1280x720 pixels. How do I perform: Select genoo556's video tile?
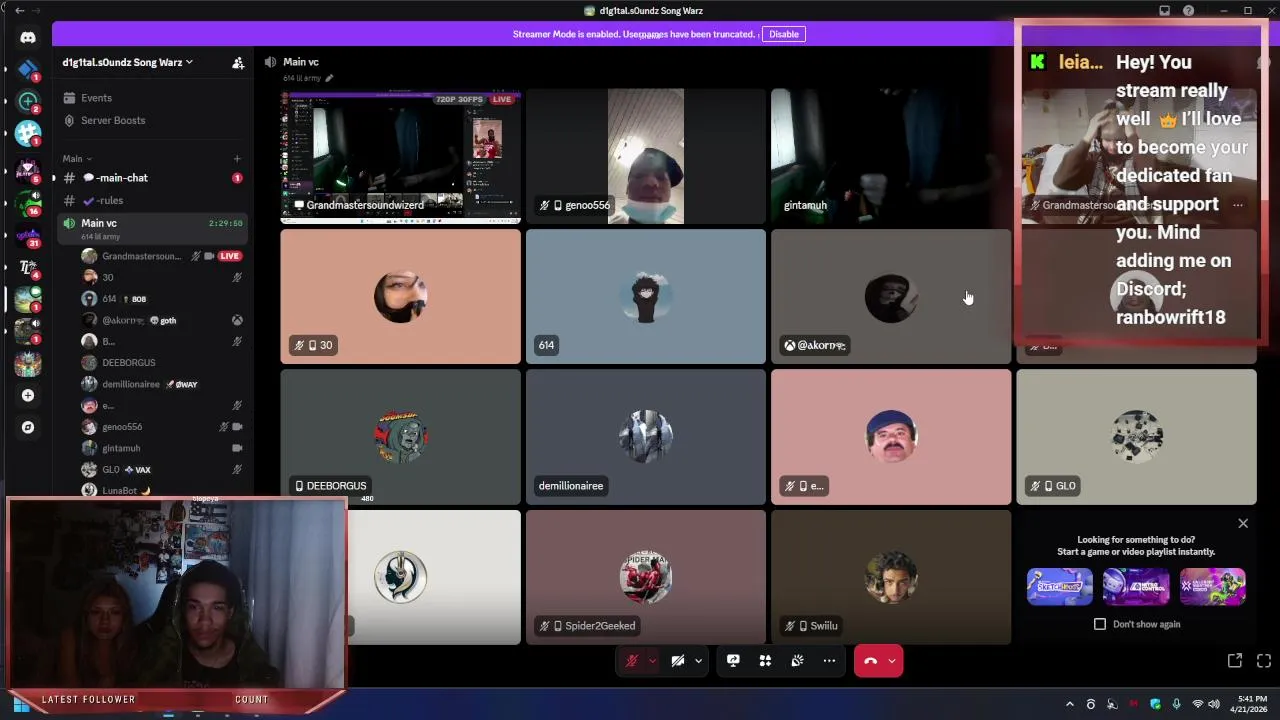(646, 156)
